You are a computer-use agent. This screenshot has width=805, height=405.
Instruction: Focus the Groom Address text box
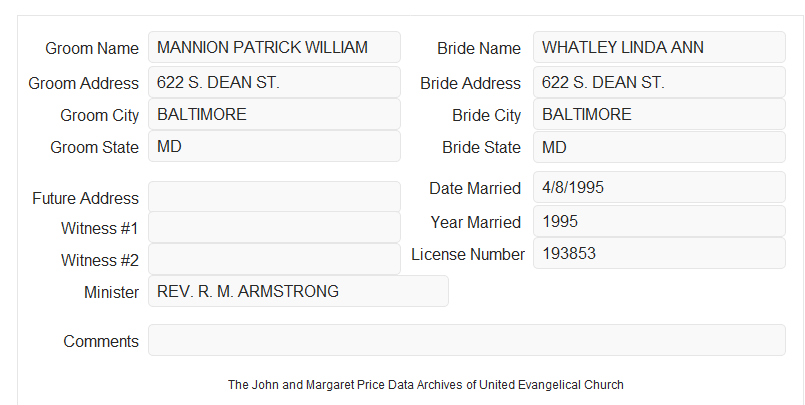point(274,82)
